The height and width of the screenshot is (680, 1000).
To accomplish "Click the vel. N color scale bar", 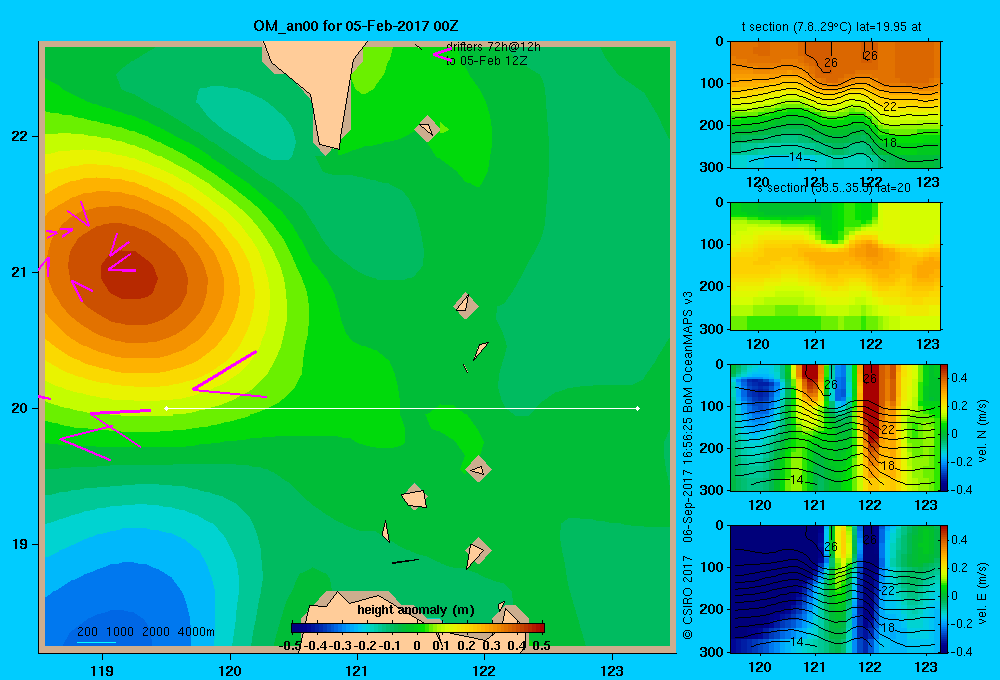I will pyautogui.click(x=944, y=427).
